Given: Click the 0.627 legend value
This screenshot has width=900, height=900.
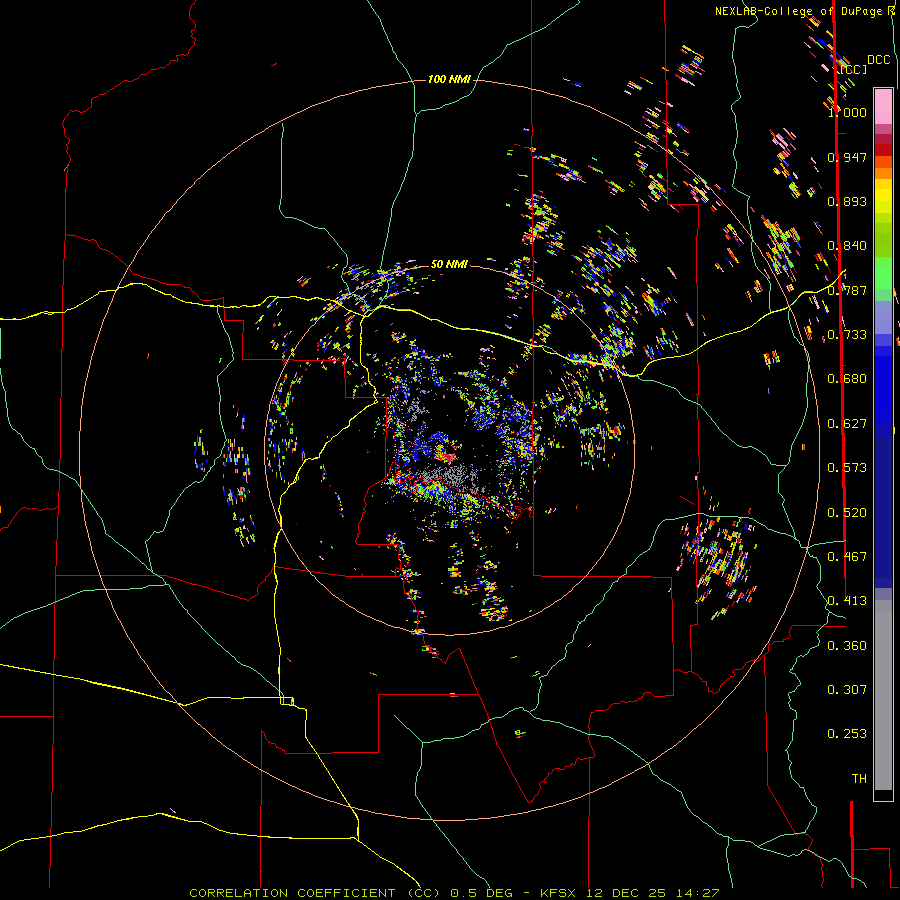Looking at the screenshot, I should pyautogui.click(x=847, y=424).
